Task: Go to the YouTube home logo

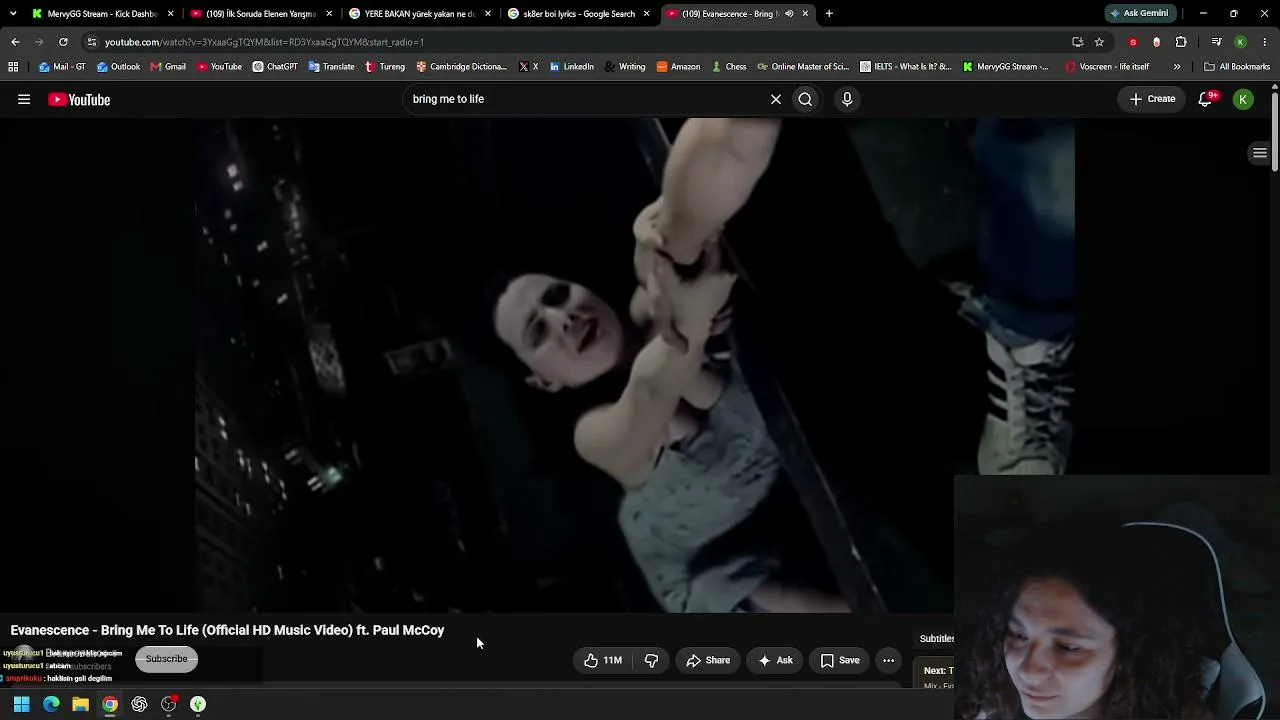Action: pyautogui.click(x=79, y=99)
